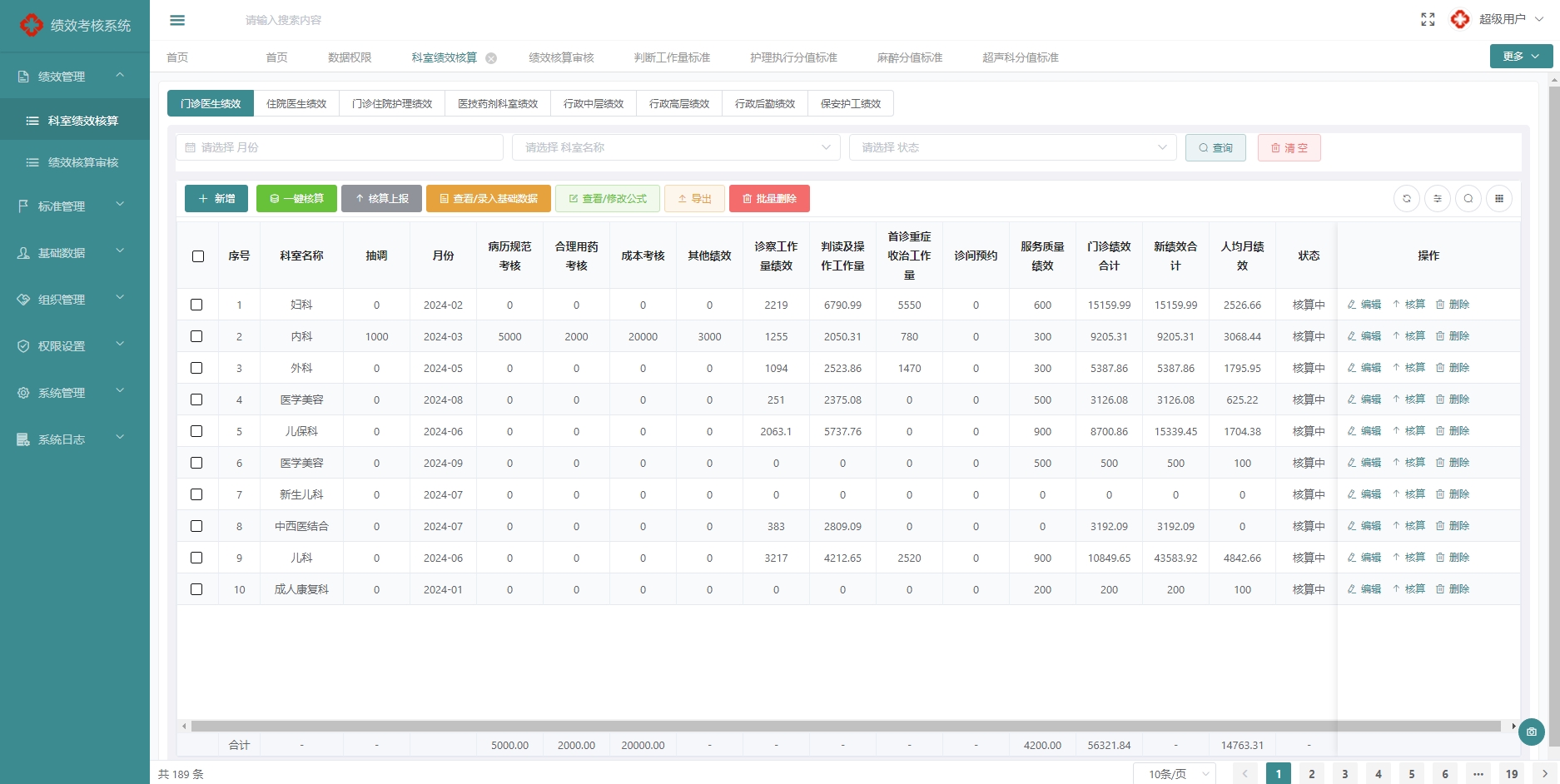Expand the 系统管理 sidebar menu
1560x784 pixels.
pos(75,392)
